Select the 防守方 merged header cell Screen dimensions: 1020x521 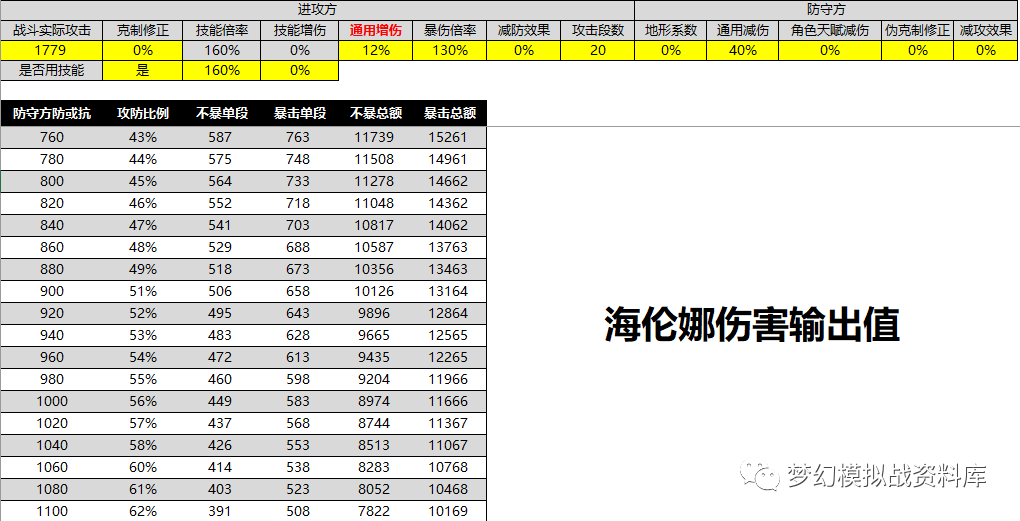(x=827, y=10)
